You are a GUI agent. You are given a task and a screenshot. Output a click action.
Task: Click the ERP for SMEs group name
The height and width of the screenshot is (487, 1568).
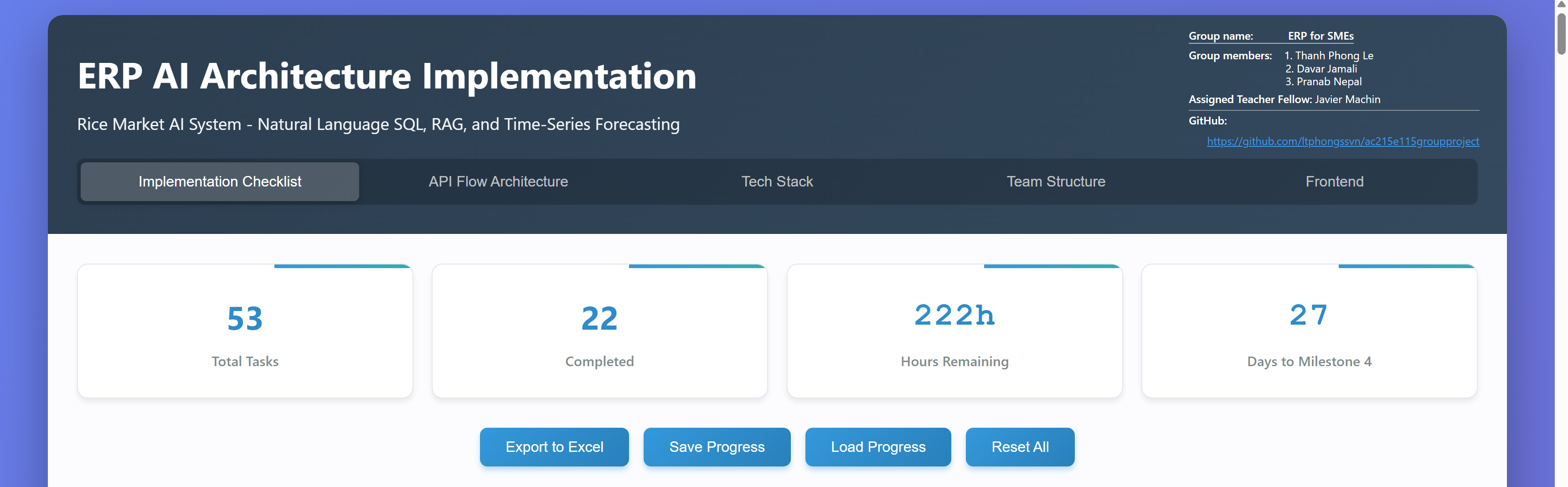click(x=1320, y=36)
